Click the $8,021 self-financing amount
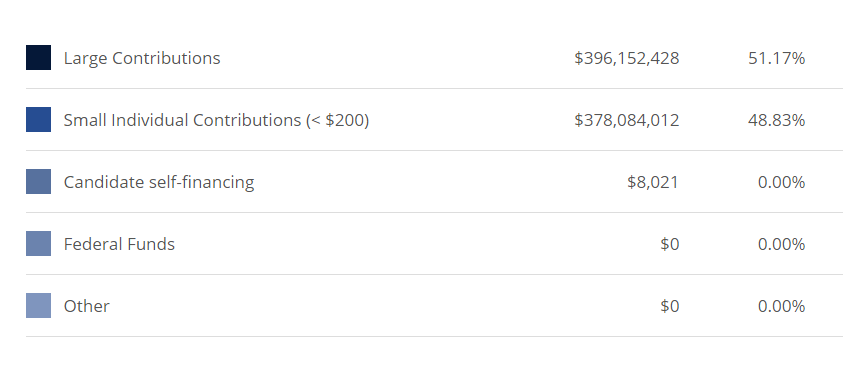 tap(653, 182)
